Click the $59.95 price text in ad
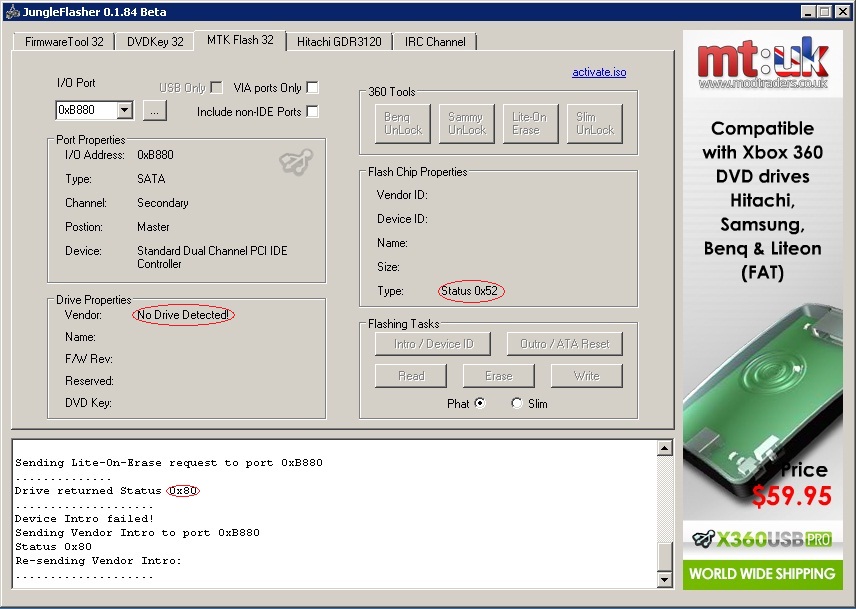856x609 pixels. [x=791, y=495]
